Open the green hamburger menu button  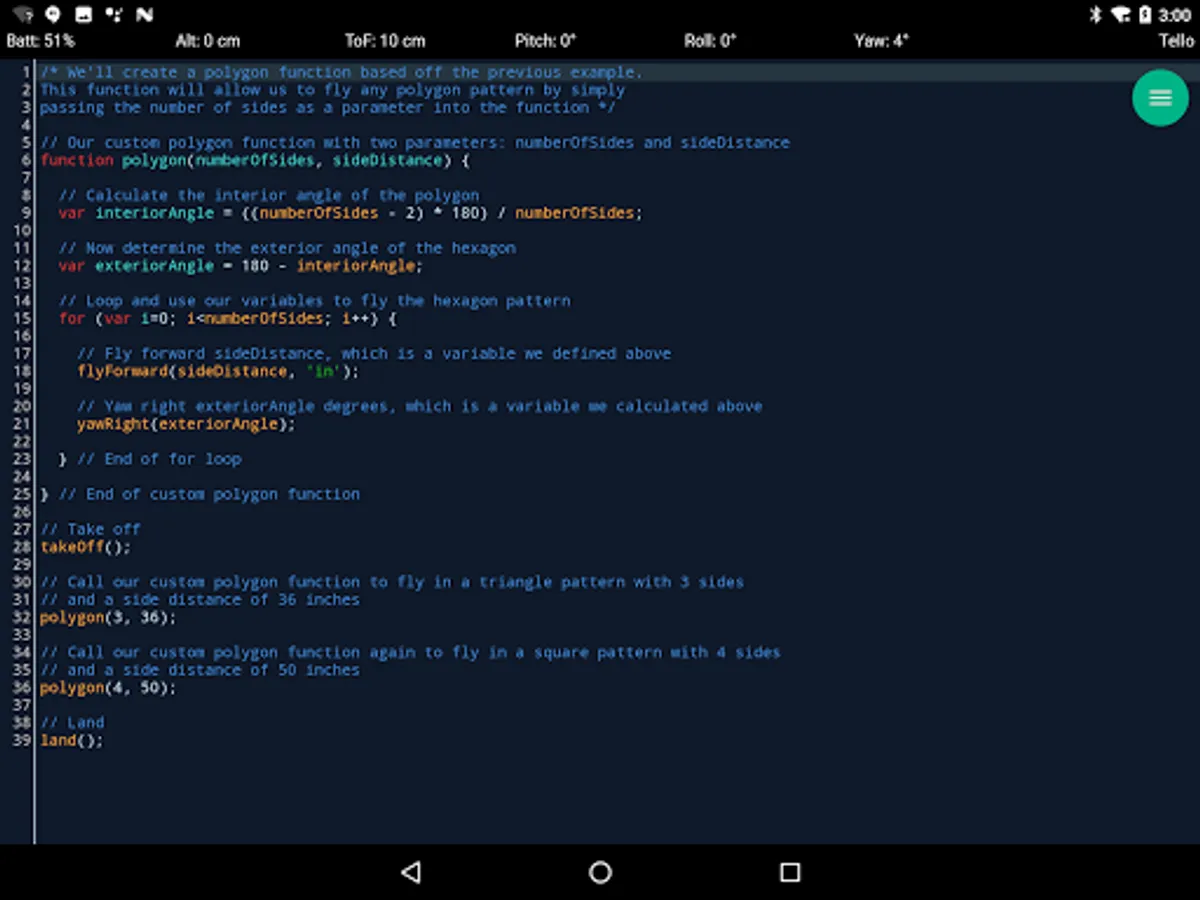(1160, 97)
